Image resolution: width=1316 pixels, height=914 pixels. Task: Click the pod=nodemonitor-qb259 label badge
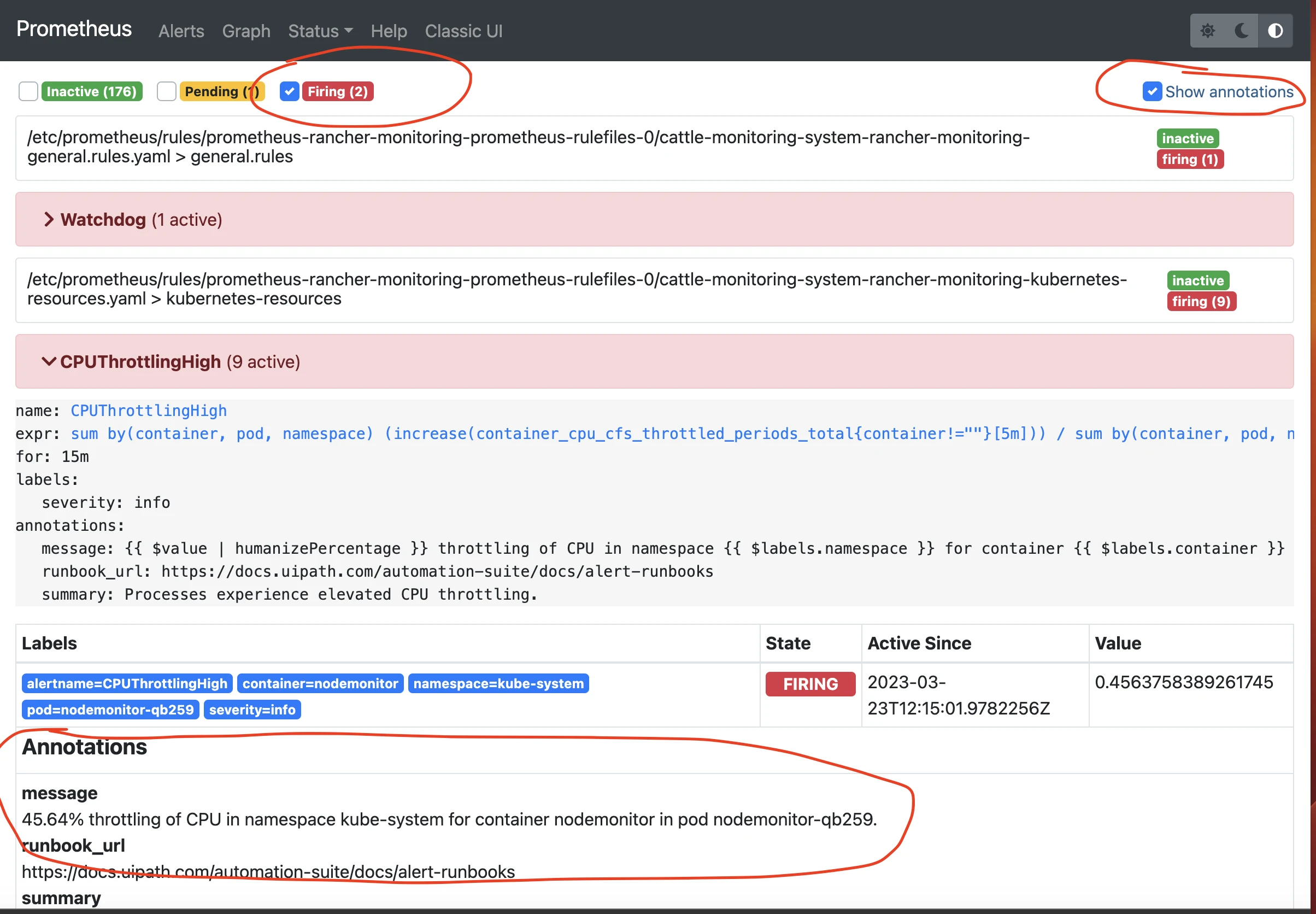point(110,710)
